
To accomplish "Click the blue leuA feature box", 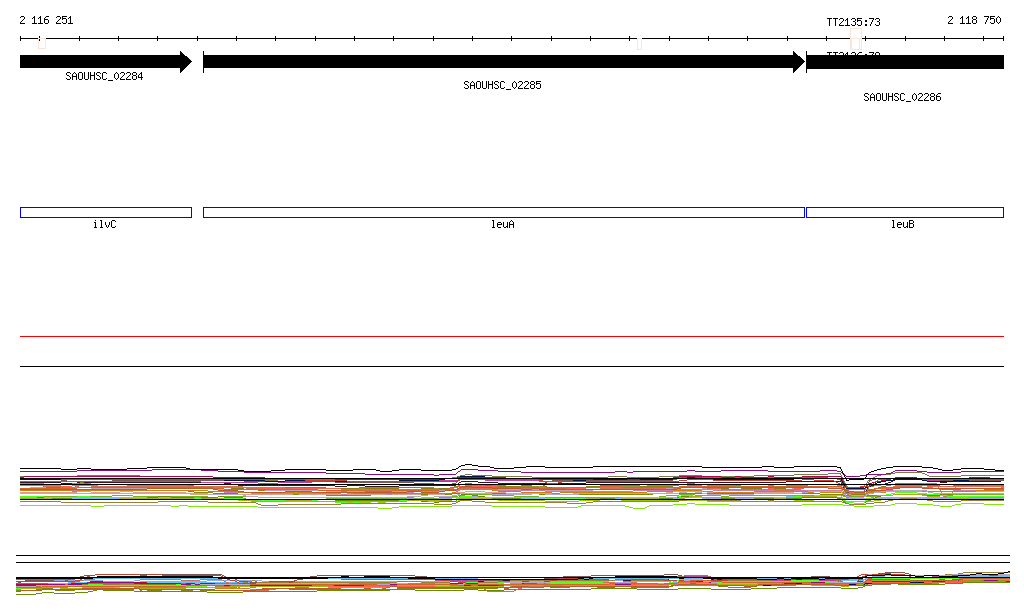I will (504, 212).
